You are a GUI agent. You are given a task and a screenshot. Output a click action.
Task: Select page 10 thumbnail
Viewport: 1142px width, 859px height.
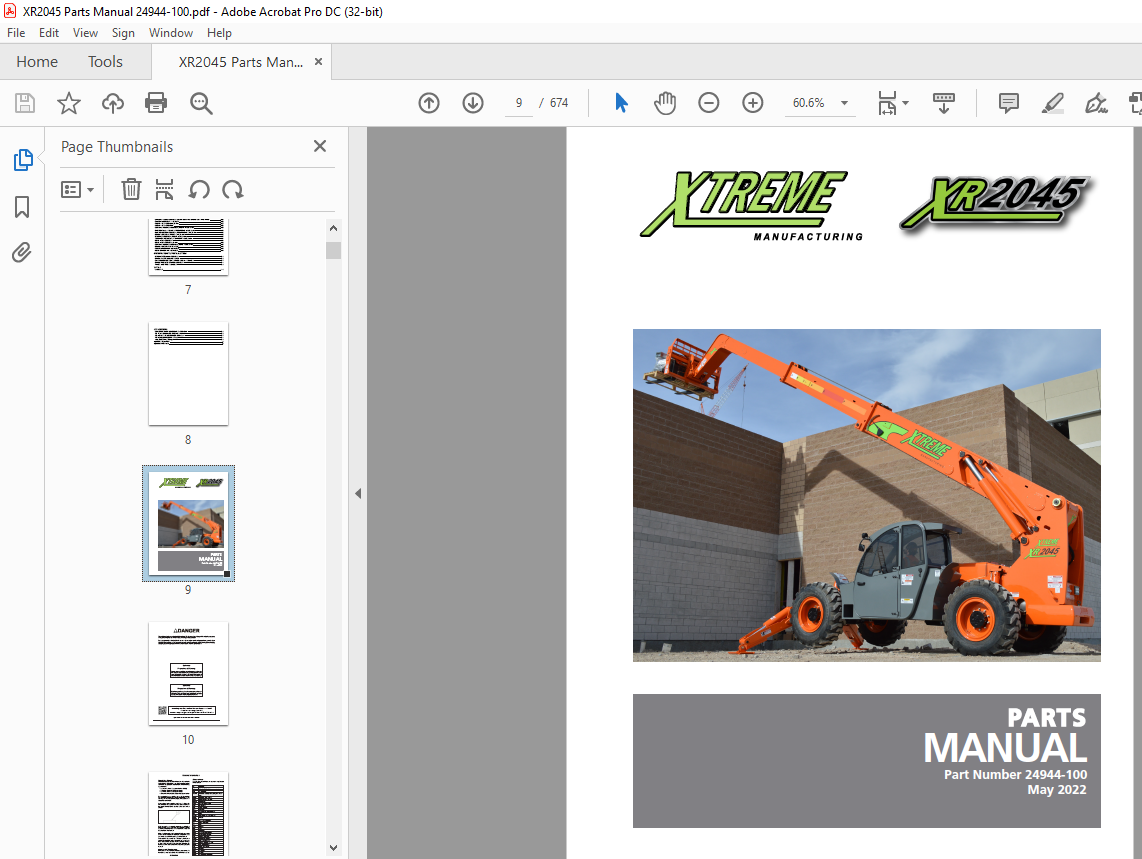pos(189,674)
